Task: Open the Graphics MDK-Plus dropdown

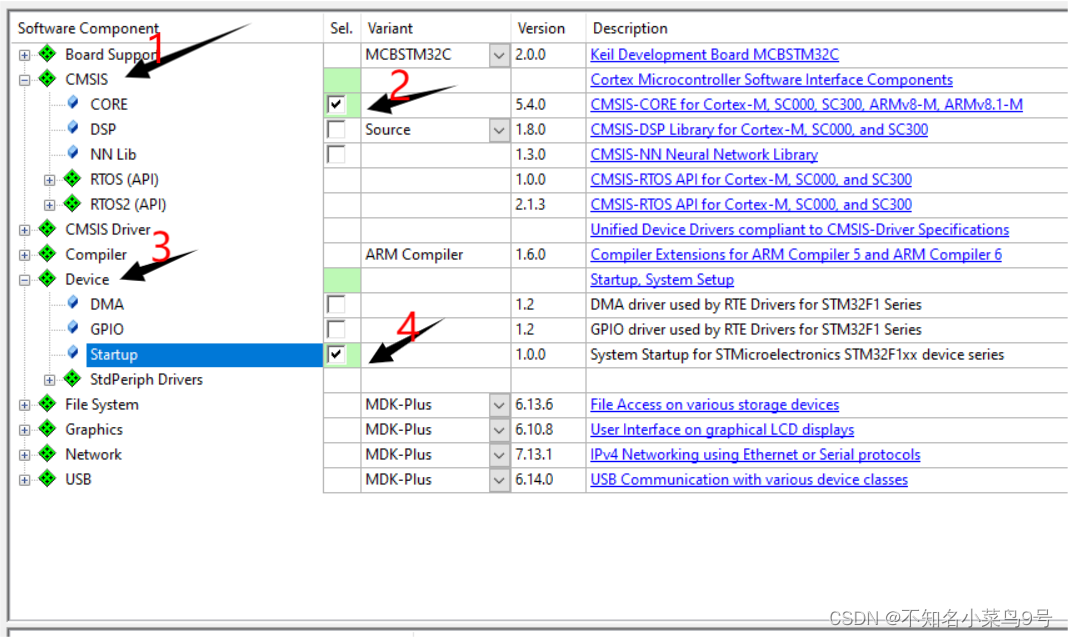Action: (x=499, y=431)
